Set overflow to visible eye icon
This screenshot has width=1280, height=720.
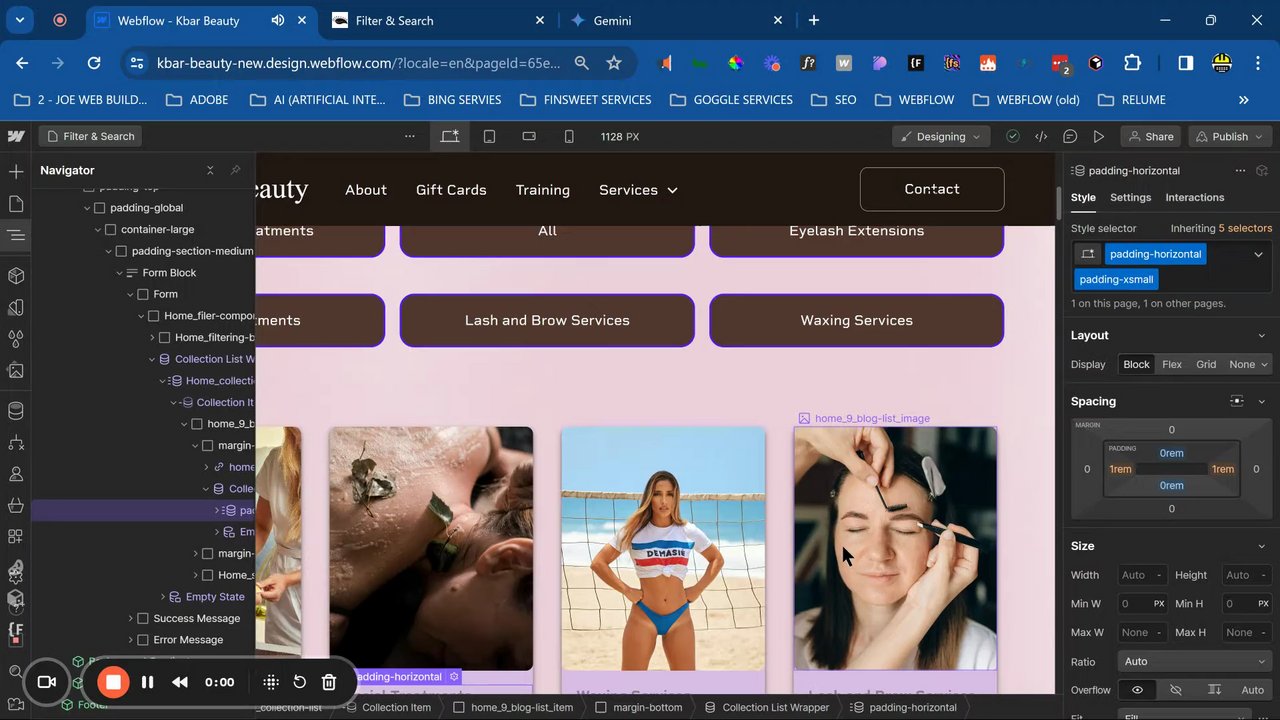[x=1137, y=690]
